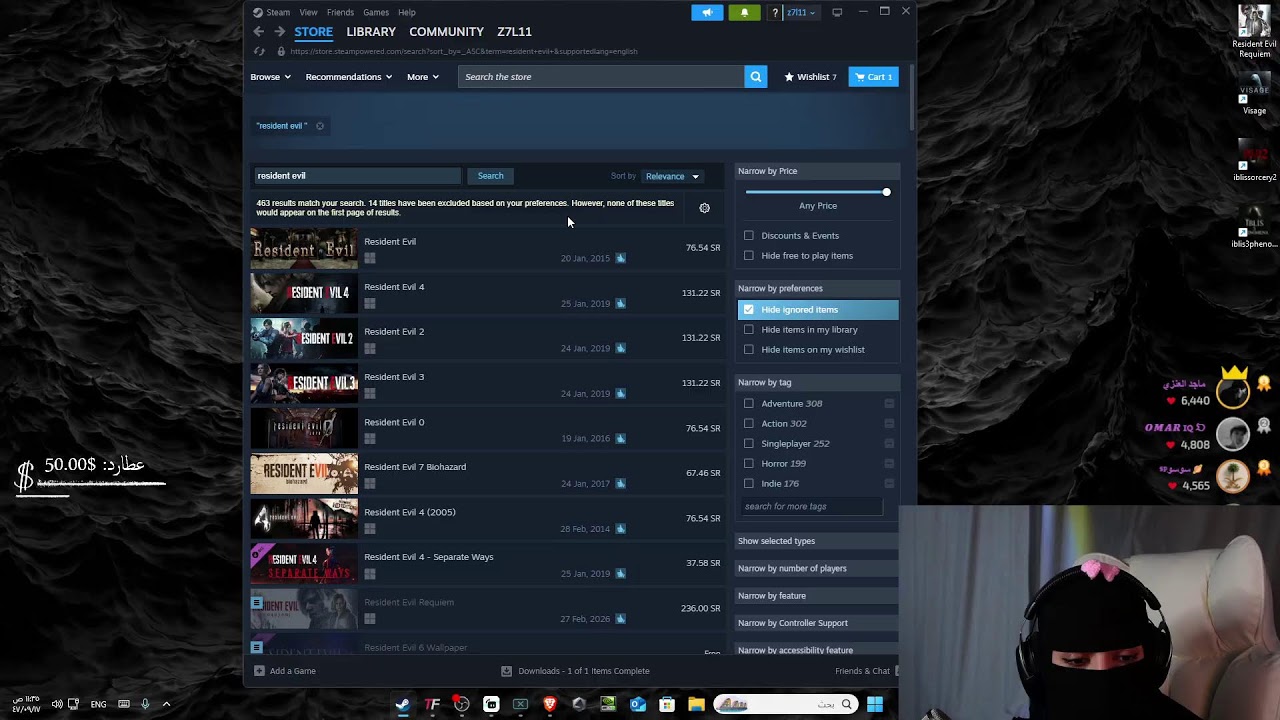Open the Sort by Relevance dropdown
Screen dimensions: 1280x720
tap(672, 176)
